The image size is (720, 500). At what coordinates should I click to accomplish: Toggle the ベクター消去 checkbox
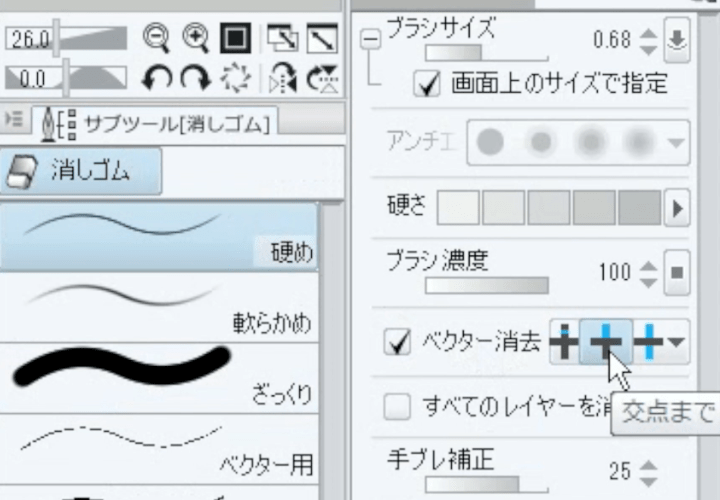(397, 342)
